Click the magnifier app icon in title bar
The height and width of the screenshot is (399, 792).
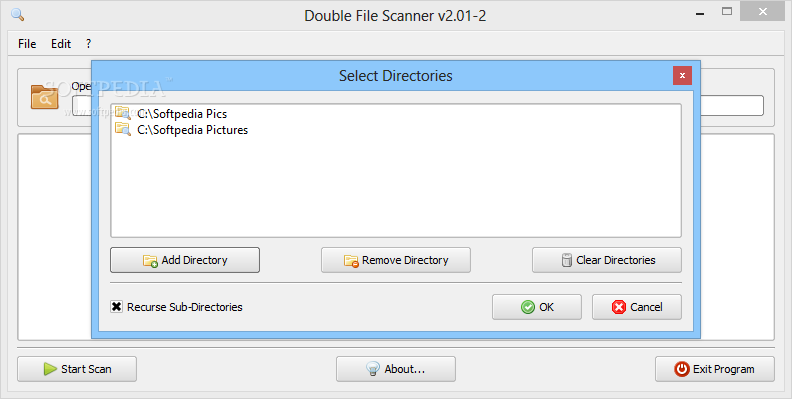pyautogui.click(x=17, y=15)
